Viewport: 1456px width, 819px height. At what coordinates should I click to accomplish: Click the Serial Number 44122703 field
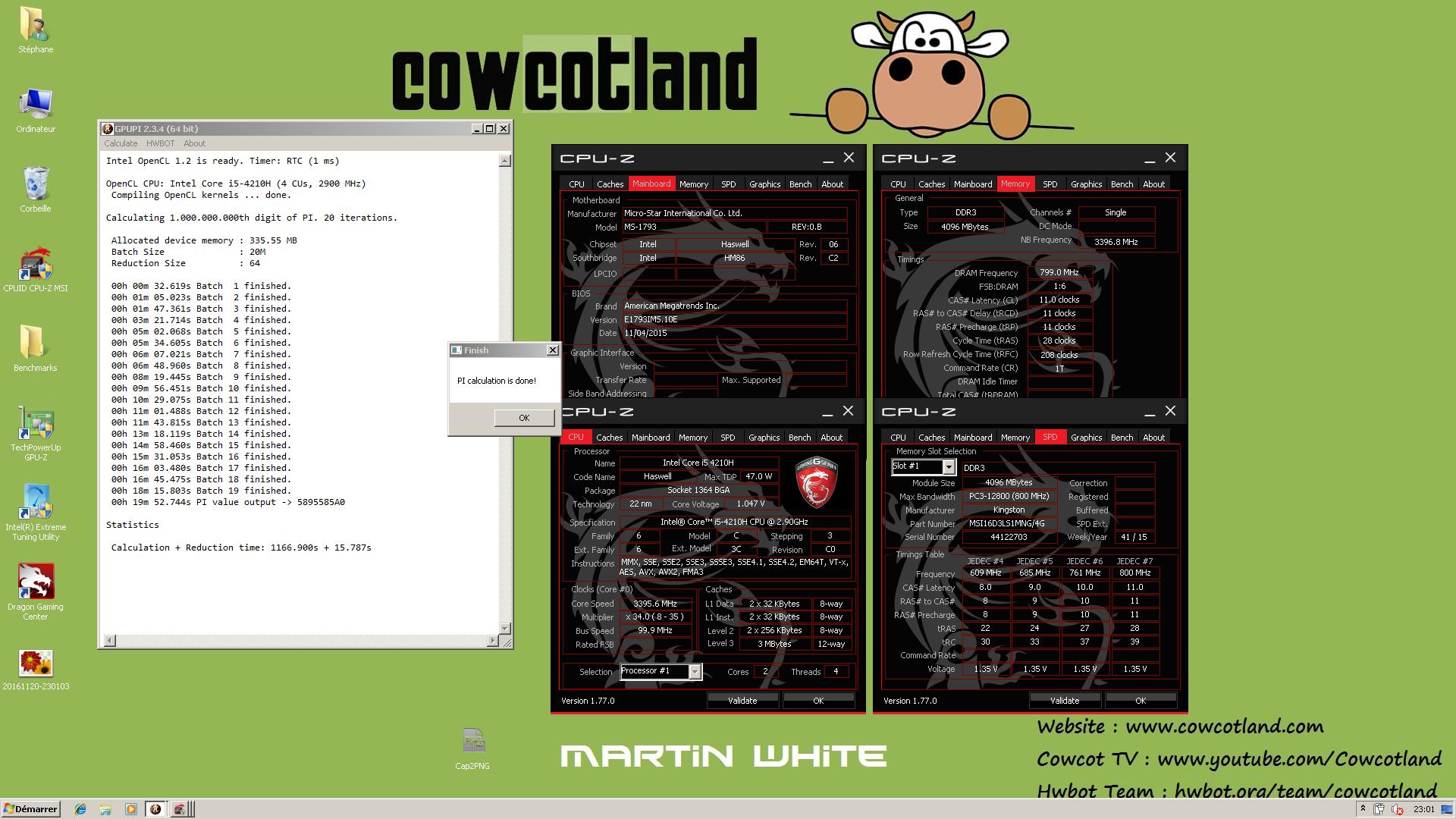[x=1009, y=537]
